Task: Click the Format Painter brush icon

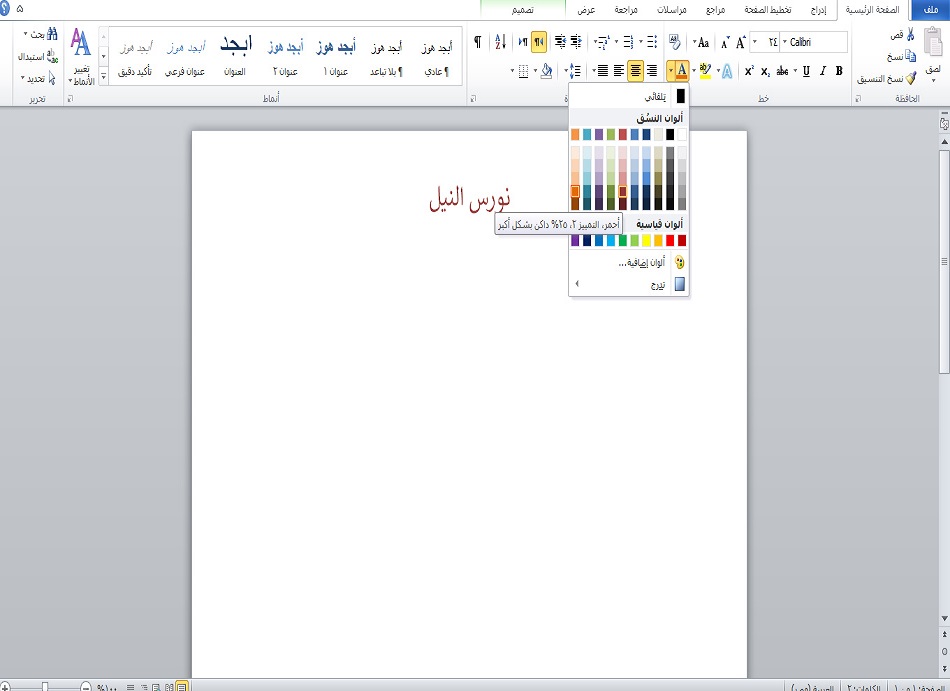Action: click(x=910, y=77)
